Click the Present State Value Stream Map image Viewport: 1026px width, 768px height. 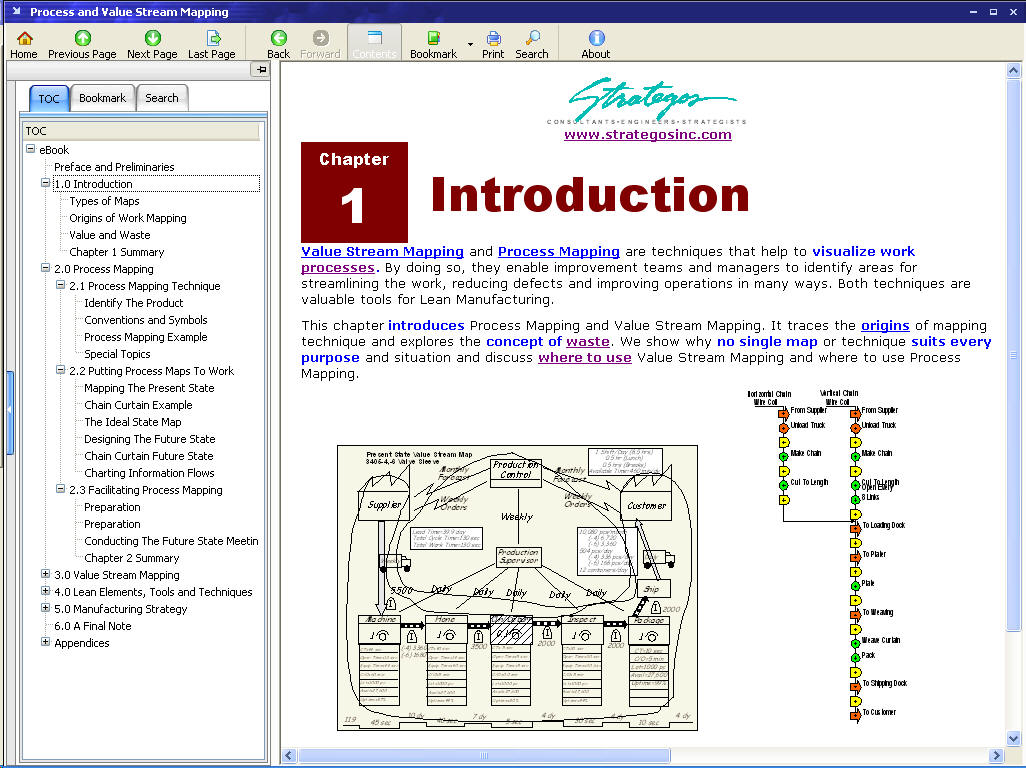[517, 587]
